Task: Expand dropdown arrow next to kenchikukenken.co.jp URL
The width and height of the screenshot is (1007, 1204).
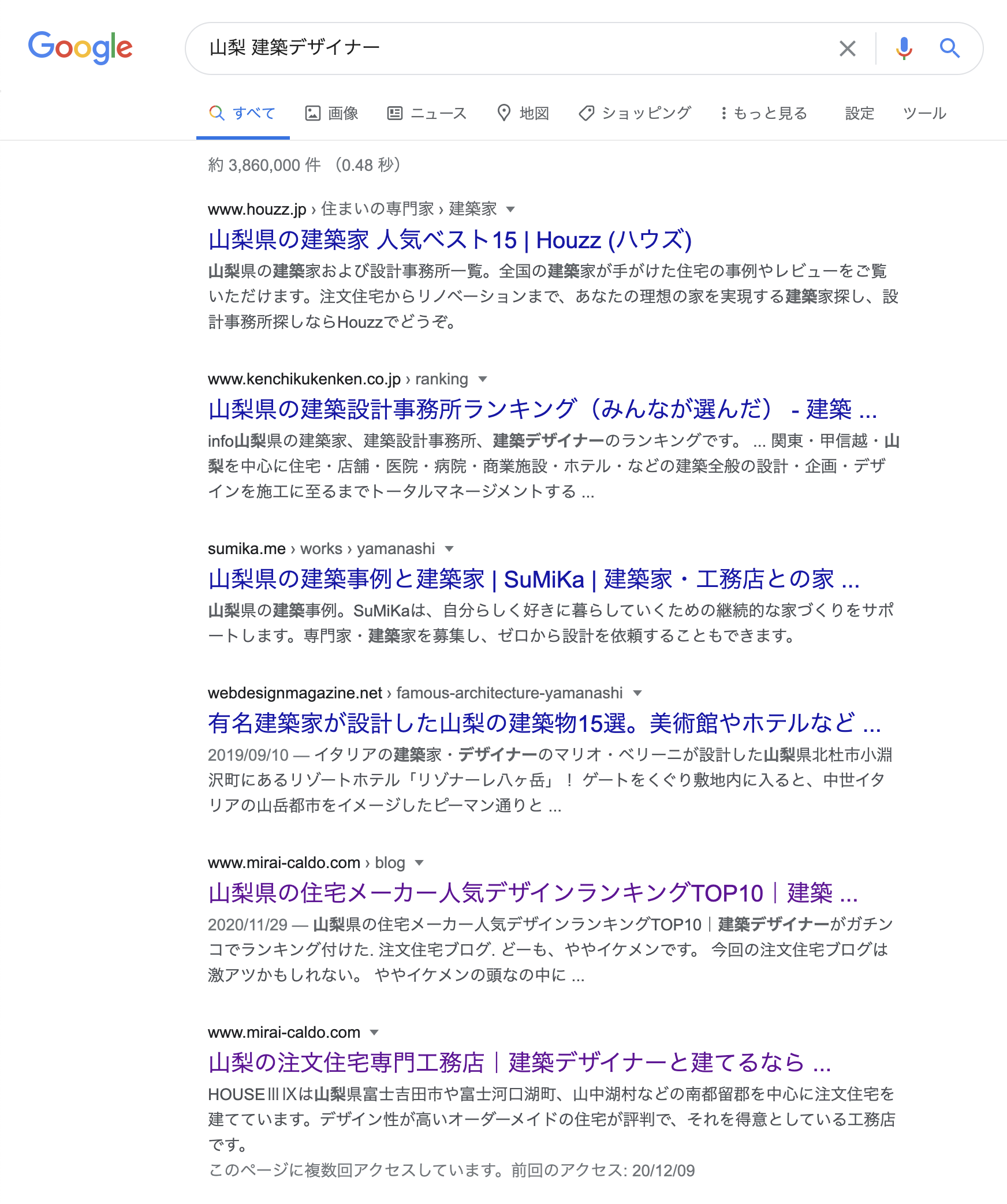Action: point(483,379)
